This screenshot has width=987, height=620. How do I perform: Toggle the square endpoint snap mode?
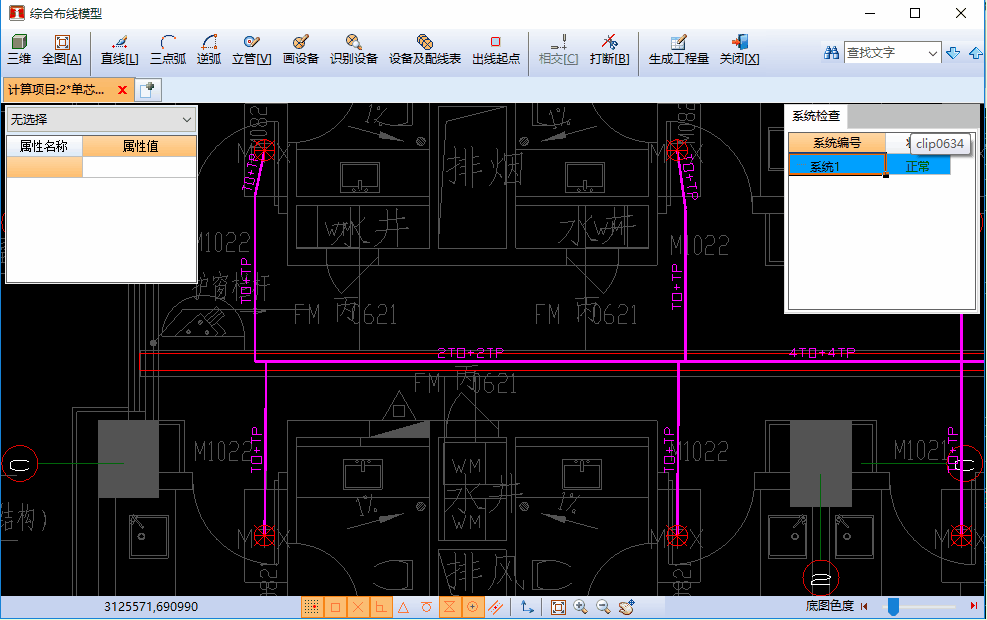(335, 607)
